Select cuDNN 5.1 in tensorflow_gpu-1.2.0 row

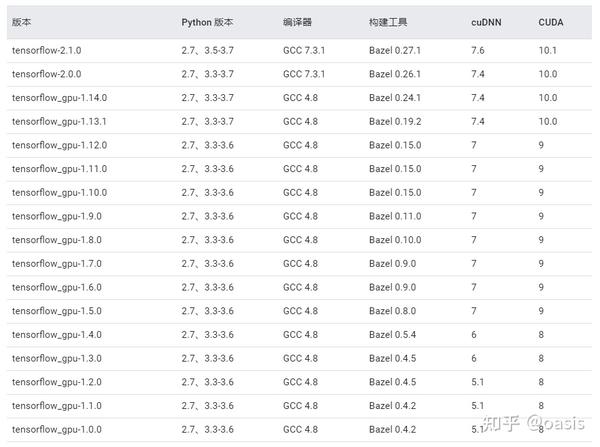(x=478, y=382)
